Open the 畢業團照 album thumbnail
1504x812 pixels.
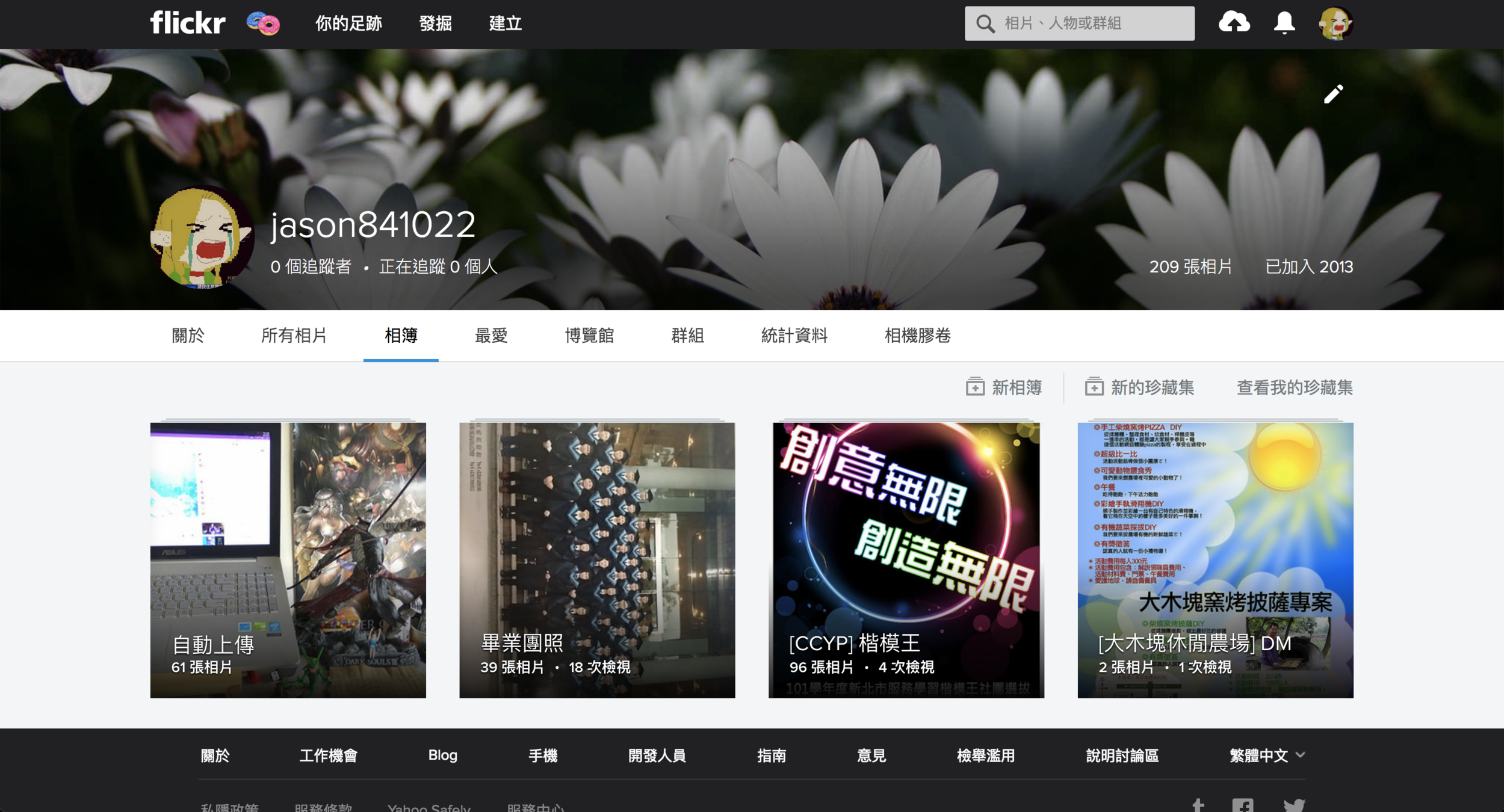click(x=597, y=559)
